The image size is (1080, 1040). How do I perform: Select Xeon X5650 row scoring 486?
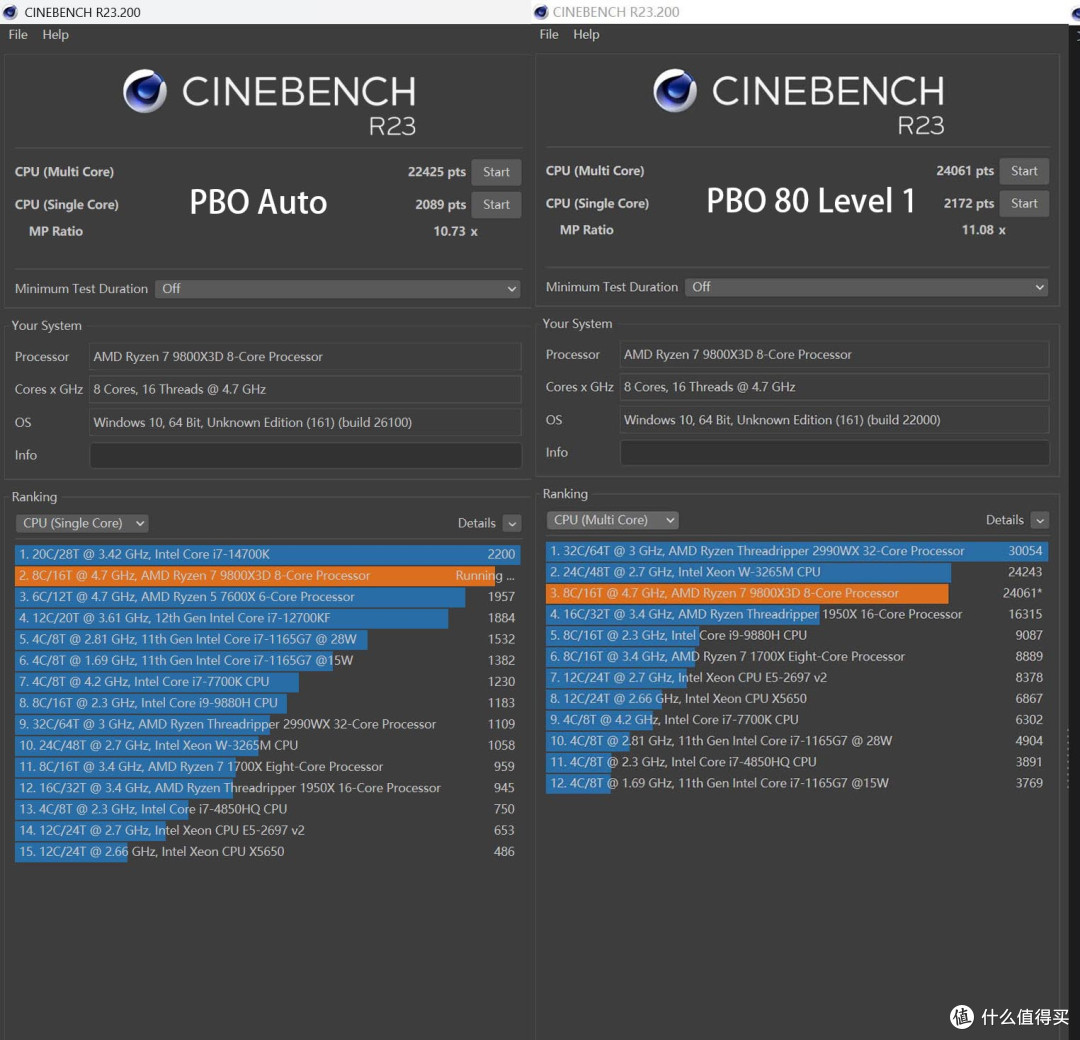[x=267, y=852]
